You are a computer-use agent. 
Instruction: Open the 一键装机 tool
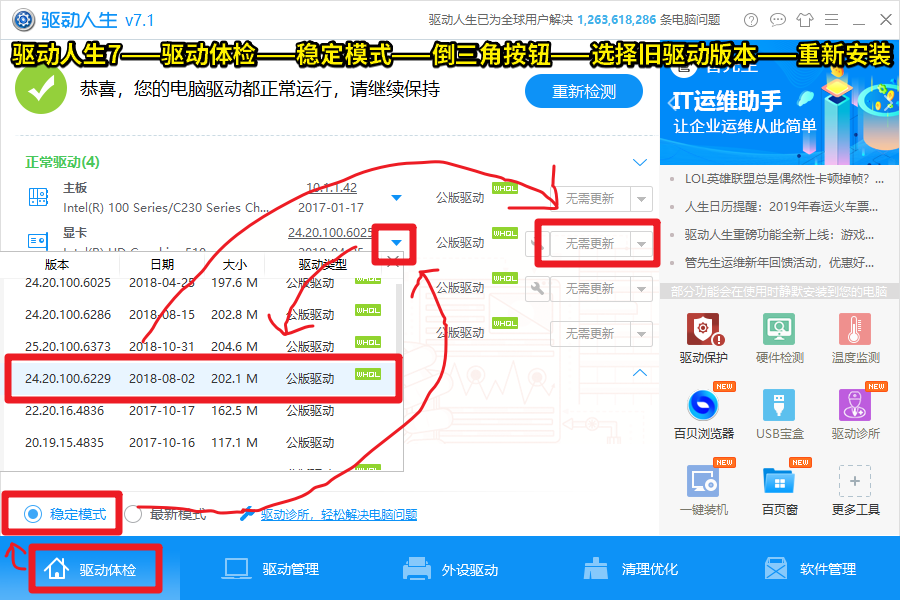pos(703,490)
